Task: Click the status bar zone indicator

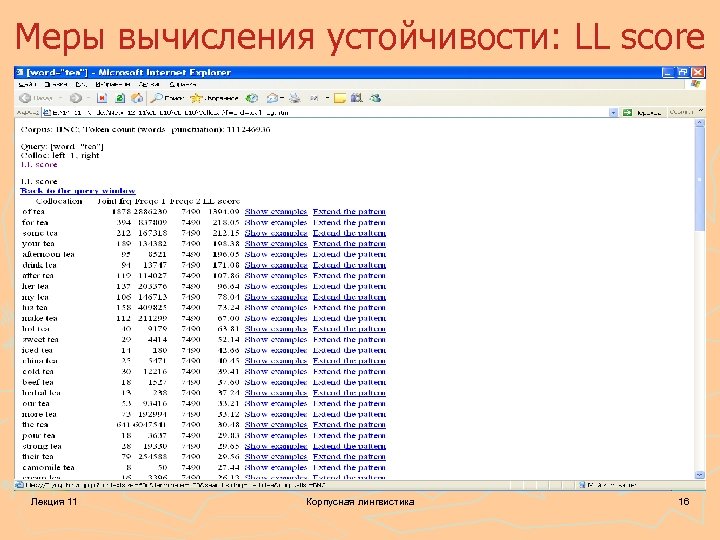Action: (x=641, y=485)
